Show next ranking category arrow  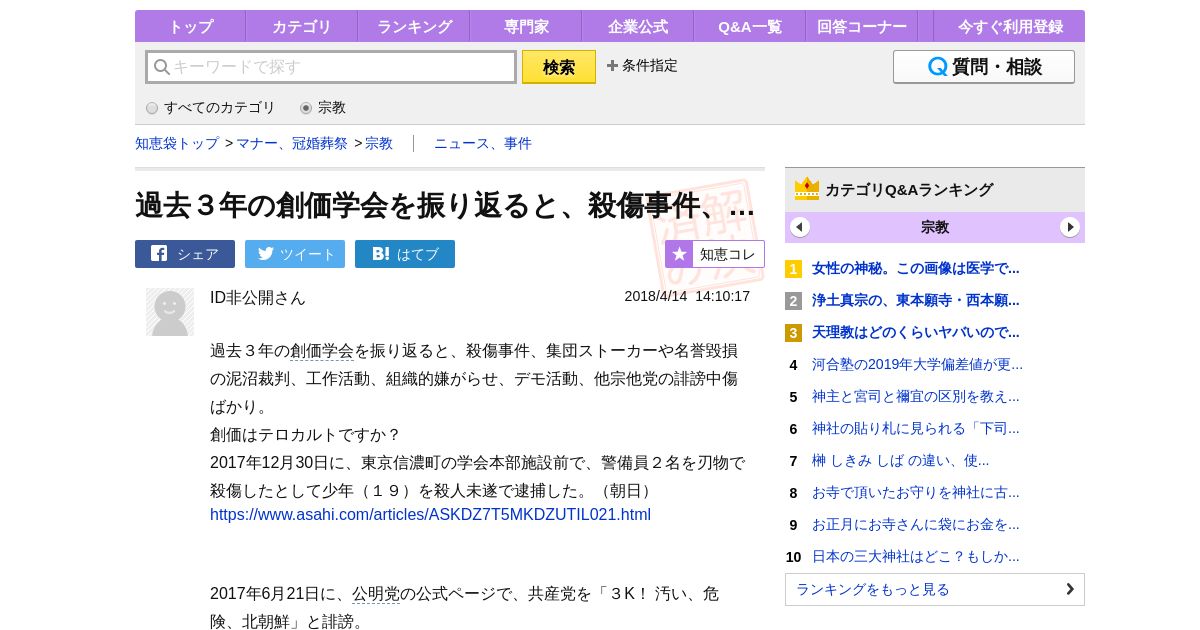pos(1070,227)
